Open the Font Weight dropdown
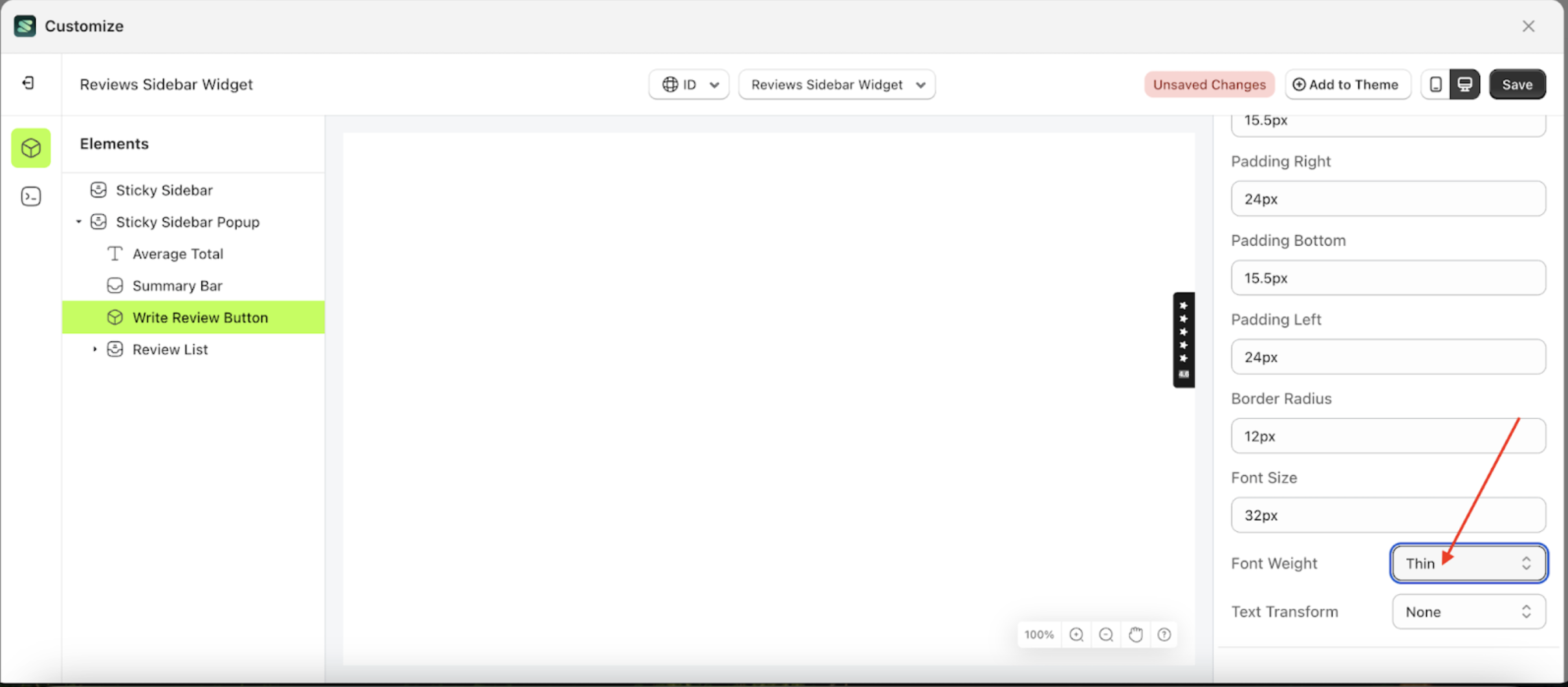Screen dimensions: 1568x687 tap(1467, 563)
